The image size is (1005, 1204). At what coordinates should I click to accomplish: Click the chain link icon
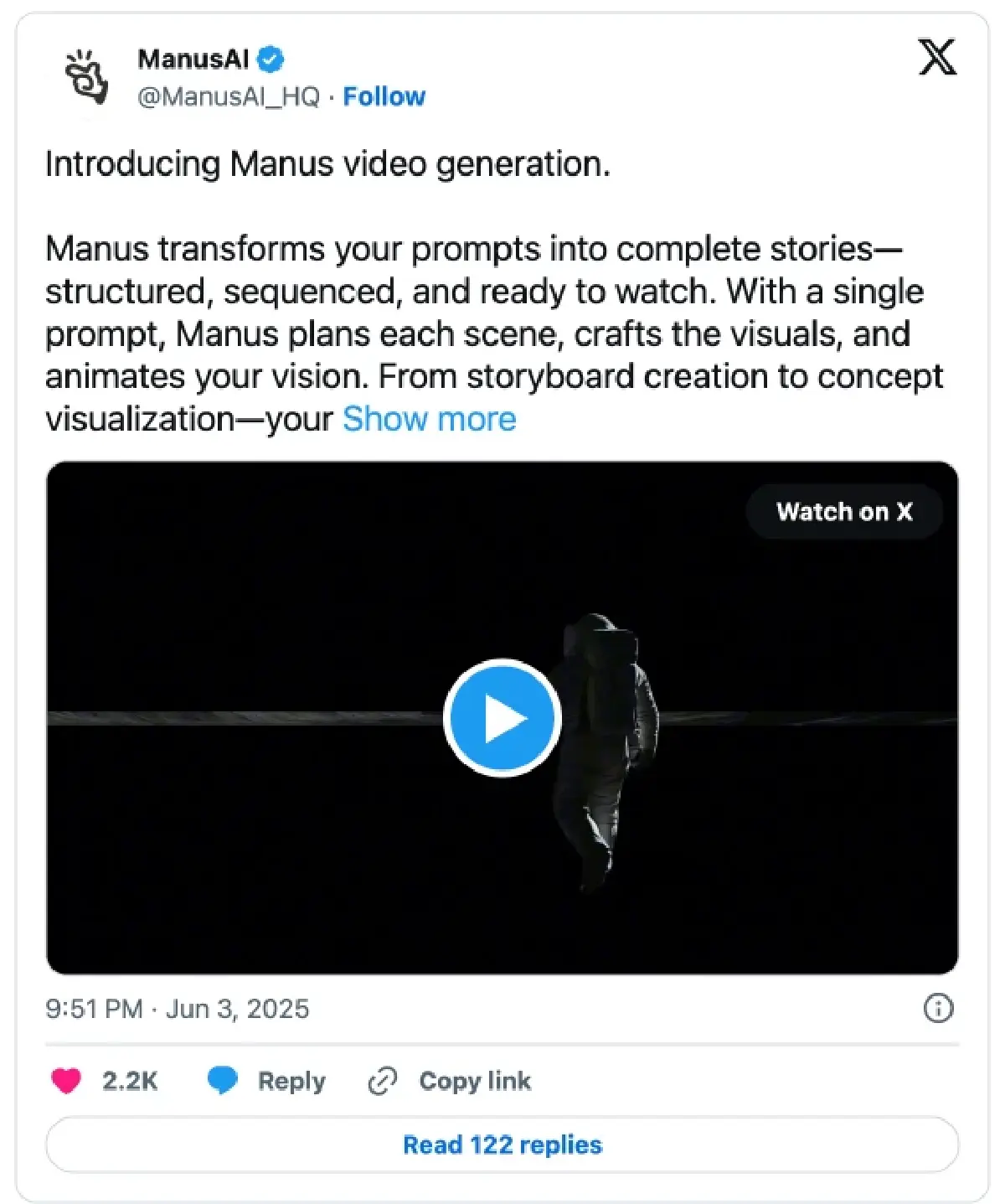click(x=383, y=1081)
